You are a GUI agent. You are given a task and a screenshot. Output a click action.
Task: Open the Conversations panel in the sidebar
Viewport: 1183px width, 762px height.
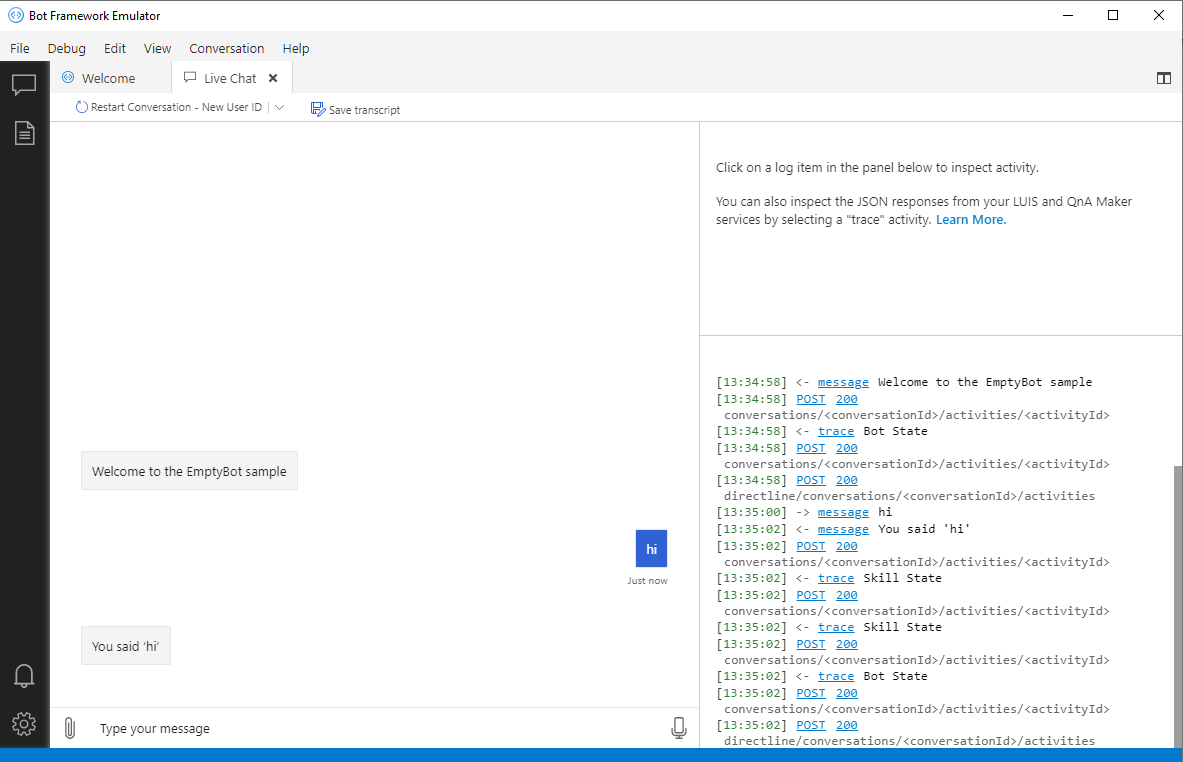click(x=24, y=84)
